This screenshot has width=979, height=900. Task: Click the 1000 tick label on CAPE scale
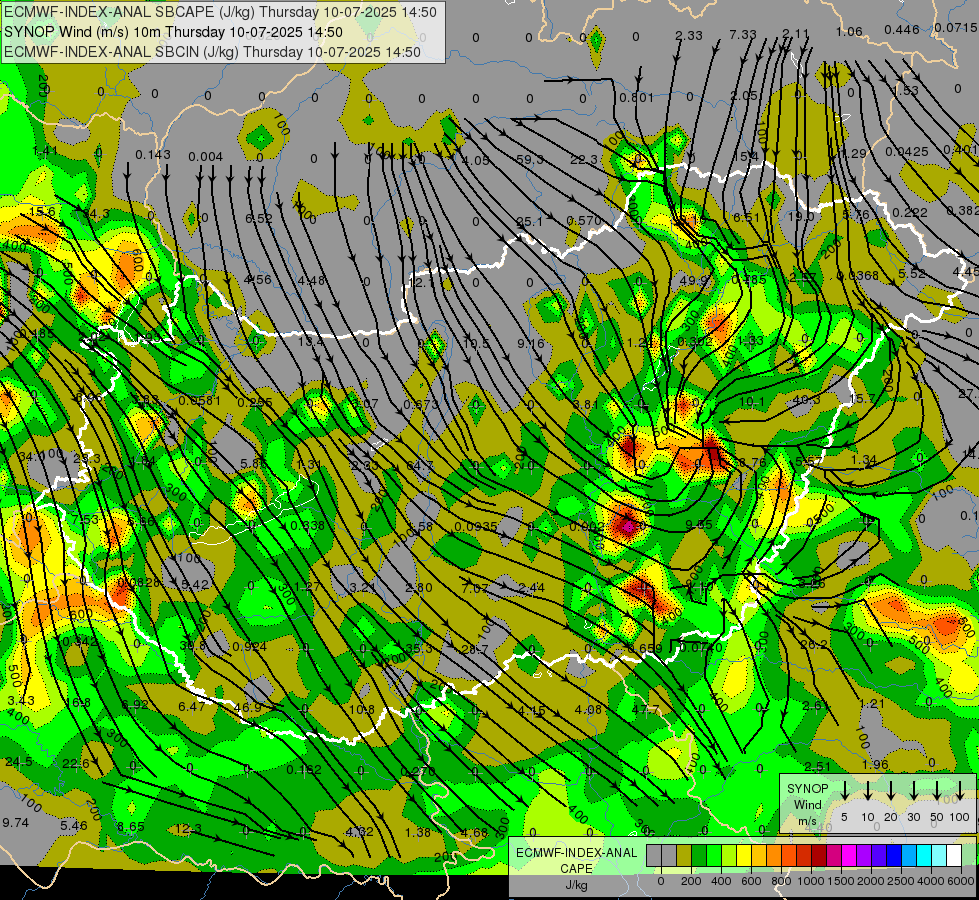point(811,881)
